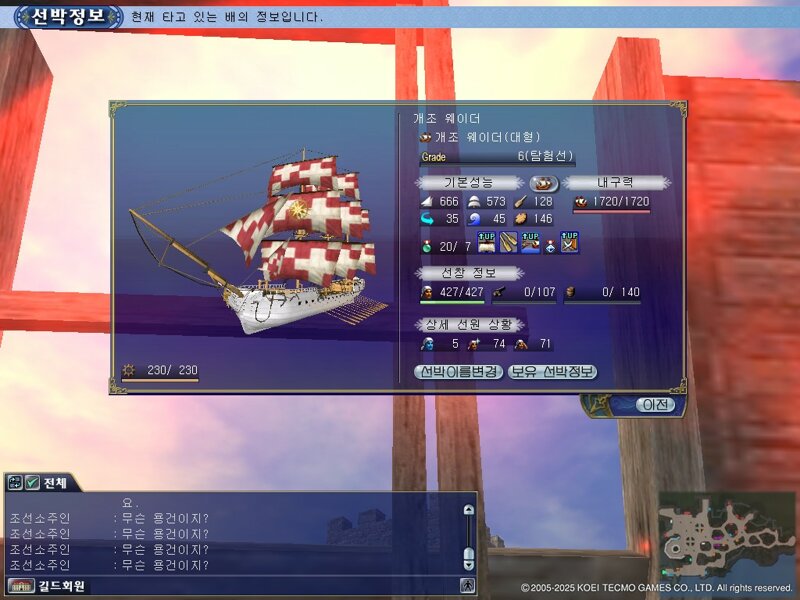Toggle the chat window switch icon
The image size is (800, 600).
click(x=15, y=482)
